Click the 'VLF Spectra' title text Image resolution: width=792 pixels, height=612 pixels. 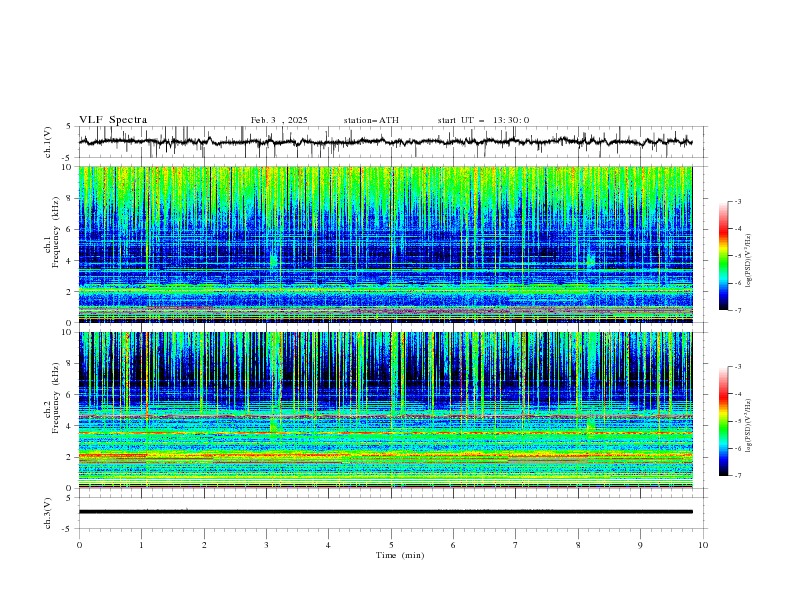[x=113, y=120]
